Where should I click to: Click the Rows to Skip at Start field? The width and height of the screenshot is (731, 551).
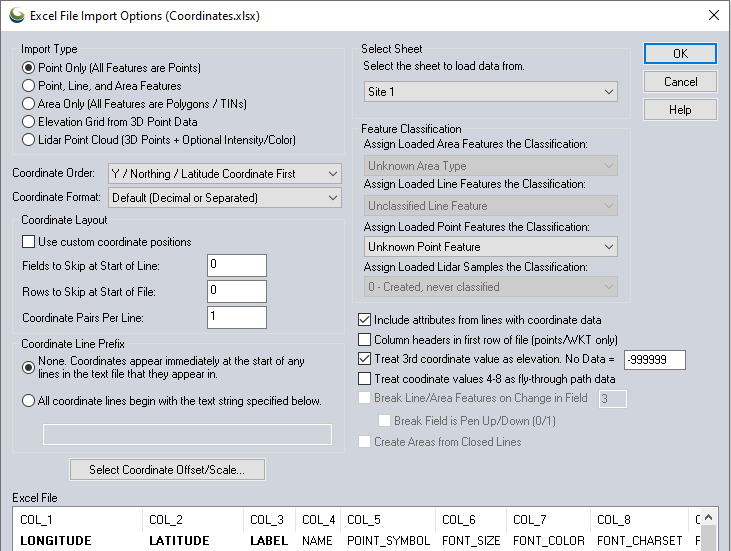click(237, 291)
